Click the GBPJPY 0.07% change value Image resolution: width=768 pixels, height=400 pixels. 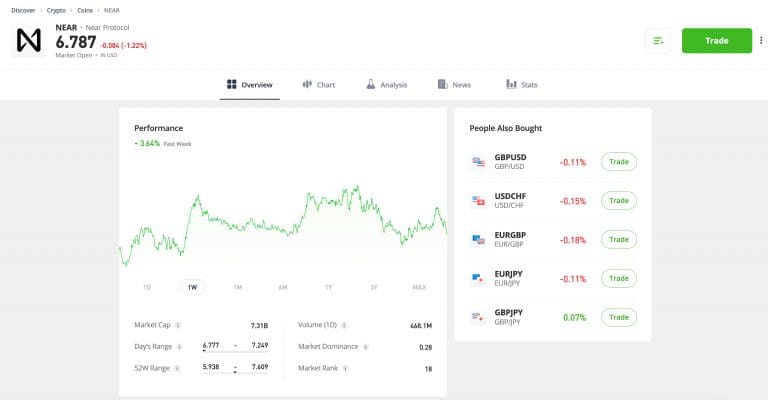(574, 318)
